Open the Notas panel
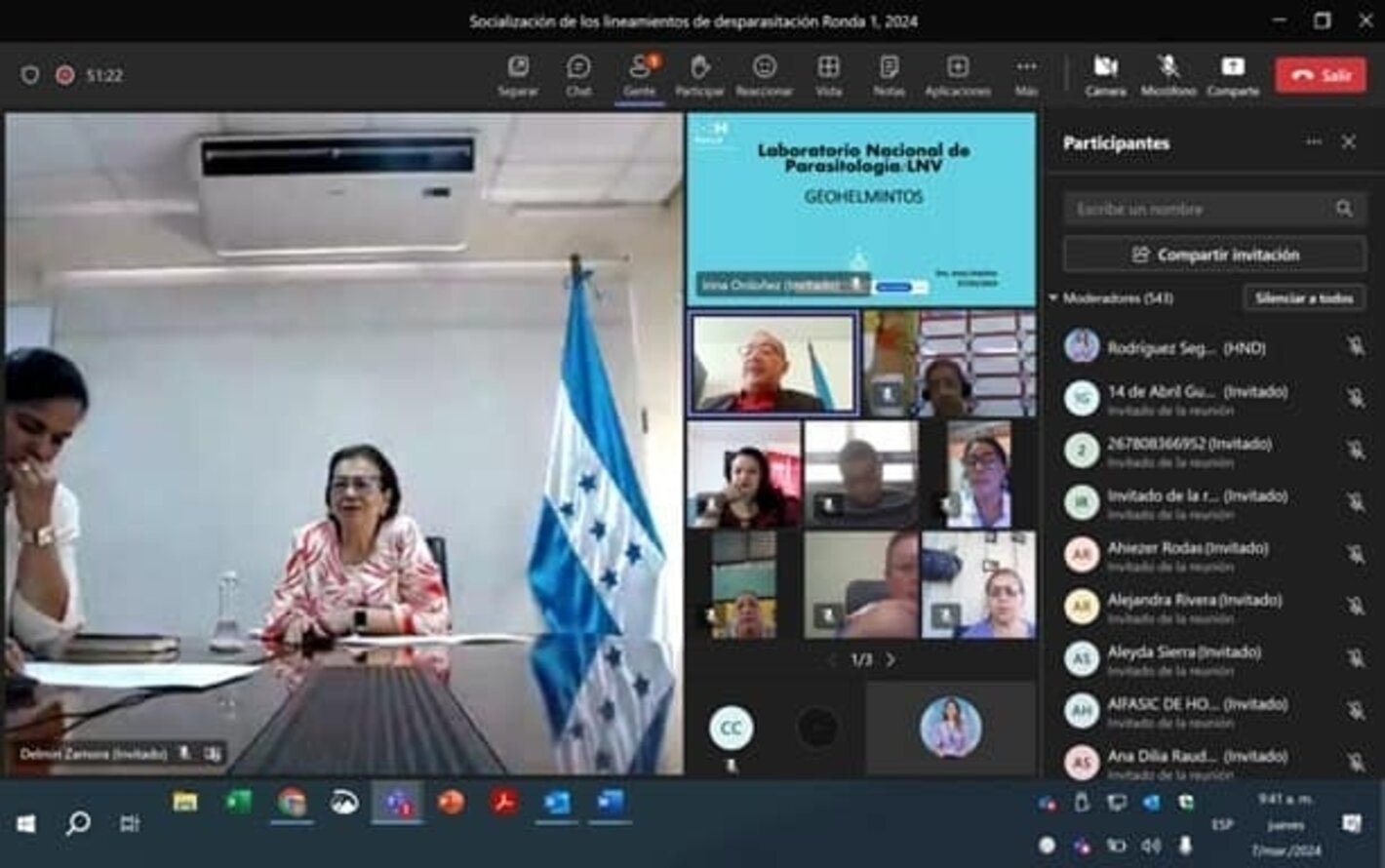This screenshot has height=868, width=1385. point(889,73)
